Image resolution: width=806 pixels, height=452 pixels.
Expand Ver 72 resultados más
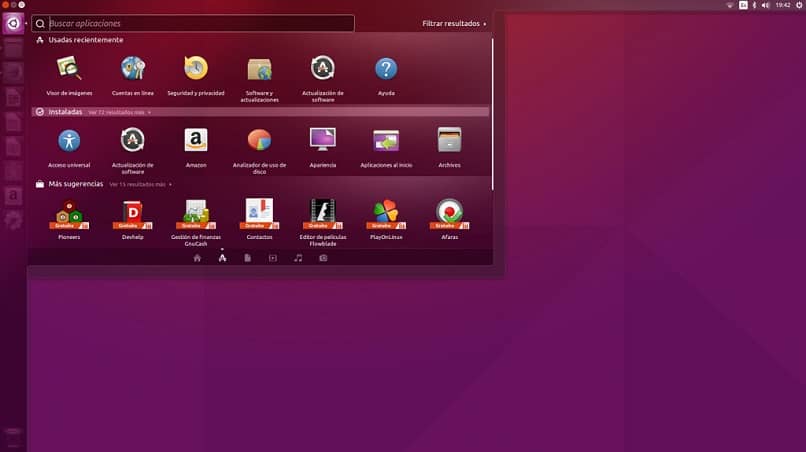[x=119, y=112]
